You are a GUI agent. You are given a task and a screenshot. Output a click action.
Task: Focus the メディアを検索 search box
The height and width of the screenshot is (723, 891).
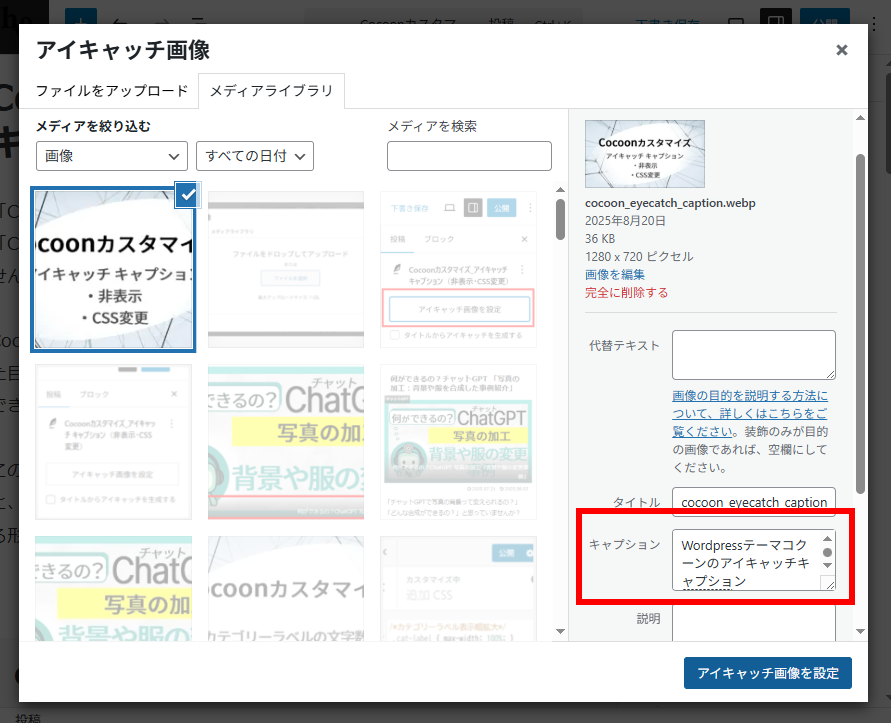tap(469, 156)
